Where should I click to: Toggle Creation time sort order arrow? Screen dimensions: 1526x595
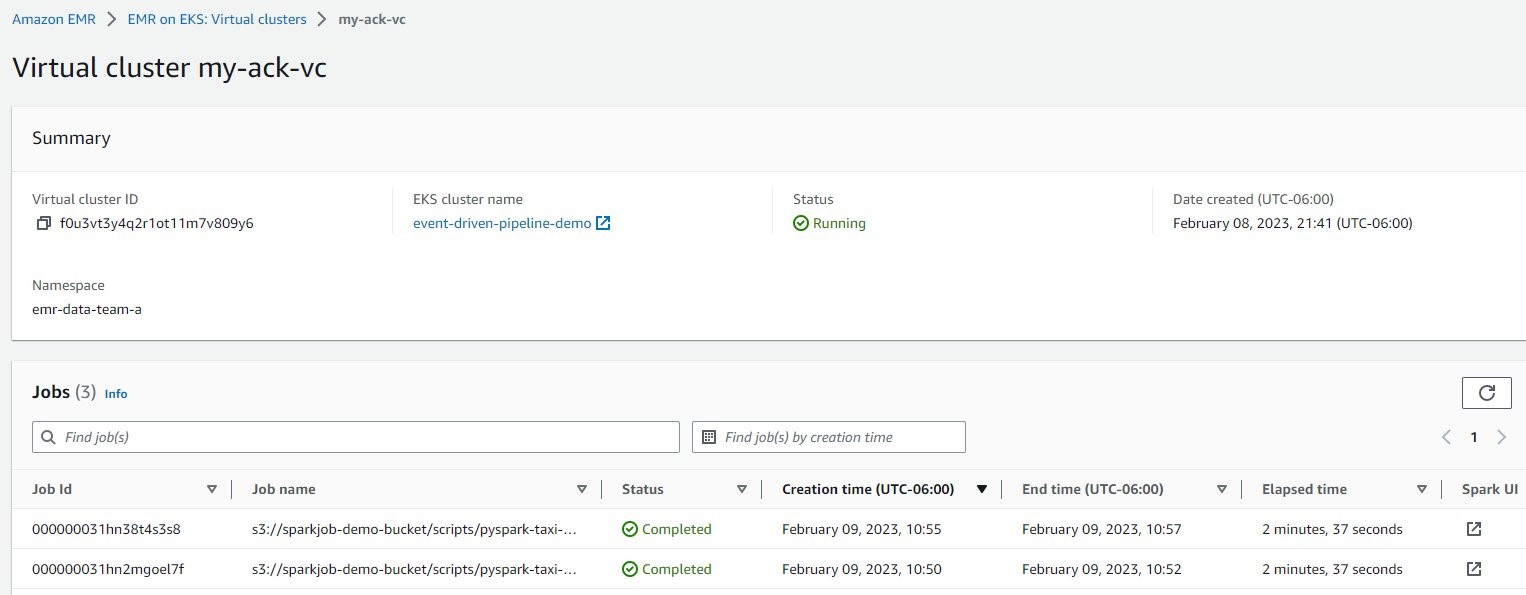[981, 489]
